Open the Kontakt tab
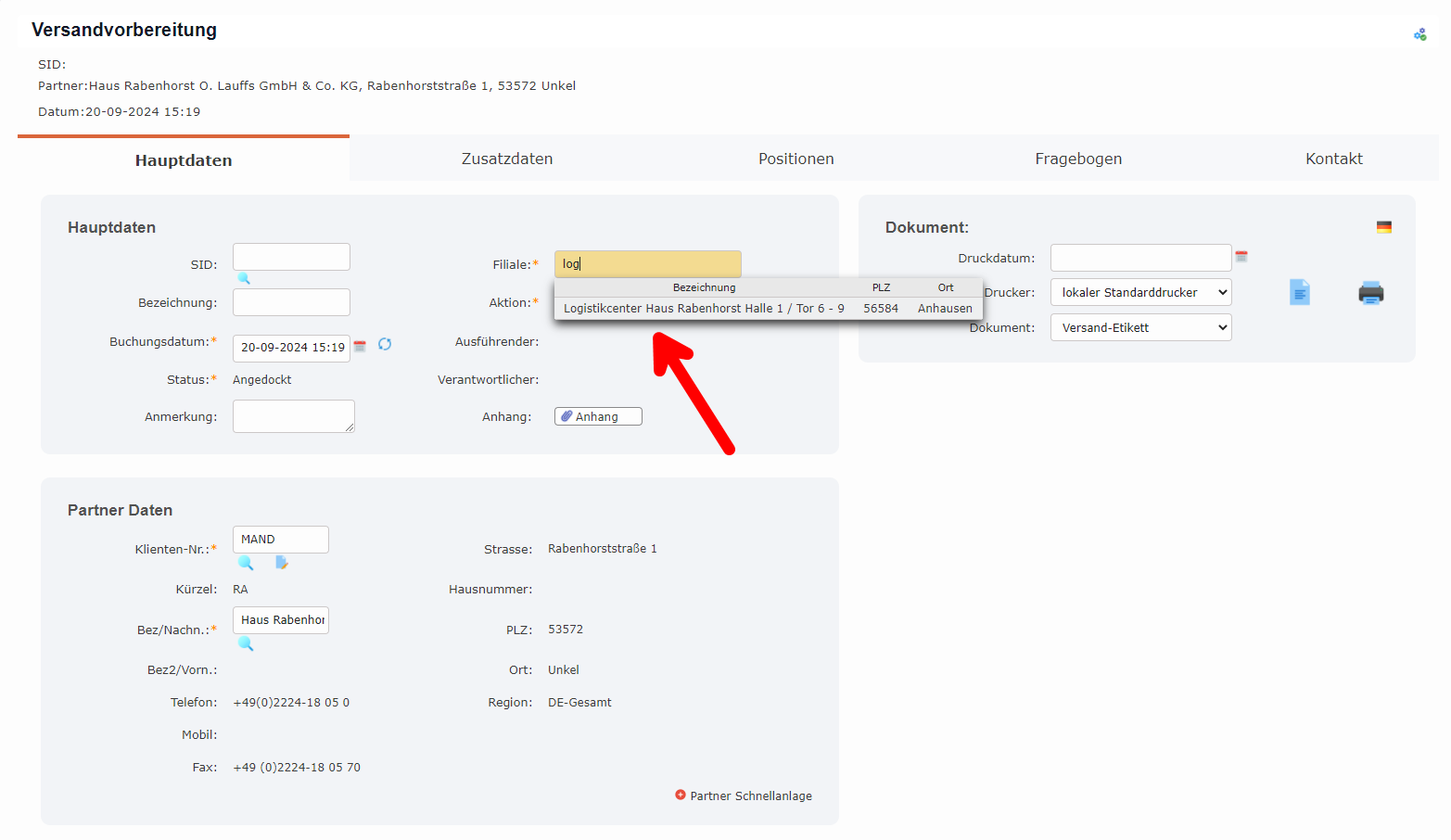 [1333, 158]
